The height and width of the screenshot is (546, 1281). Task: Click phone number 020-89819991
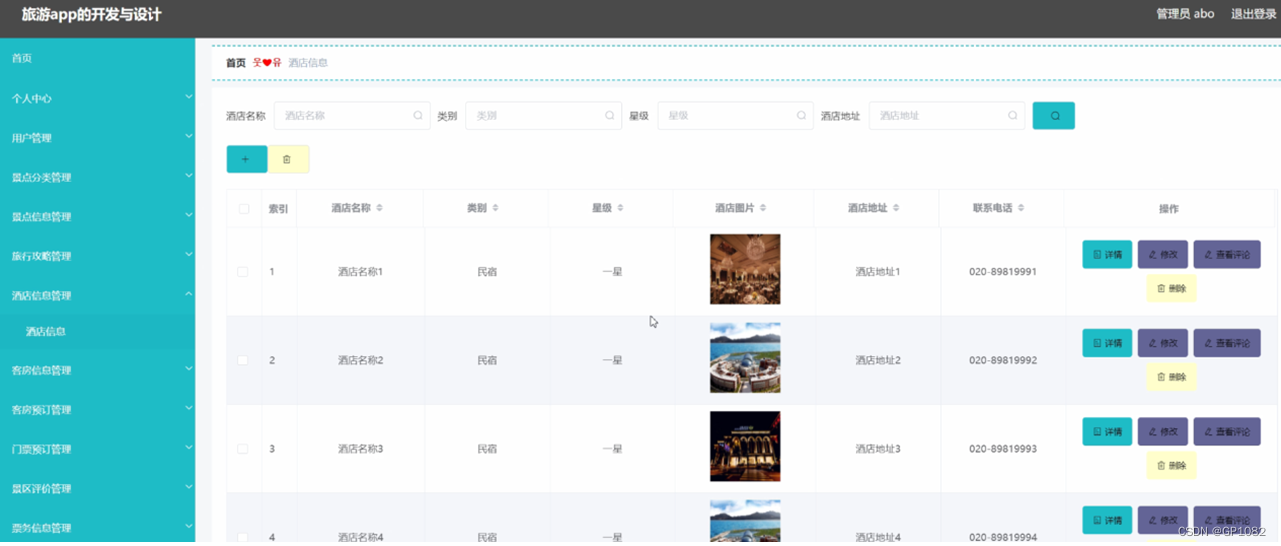pos(1003,272)
